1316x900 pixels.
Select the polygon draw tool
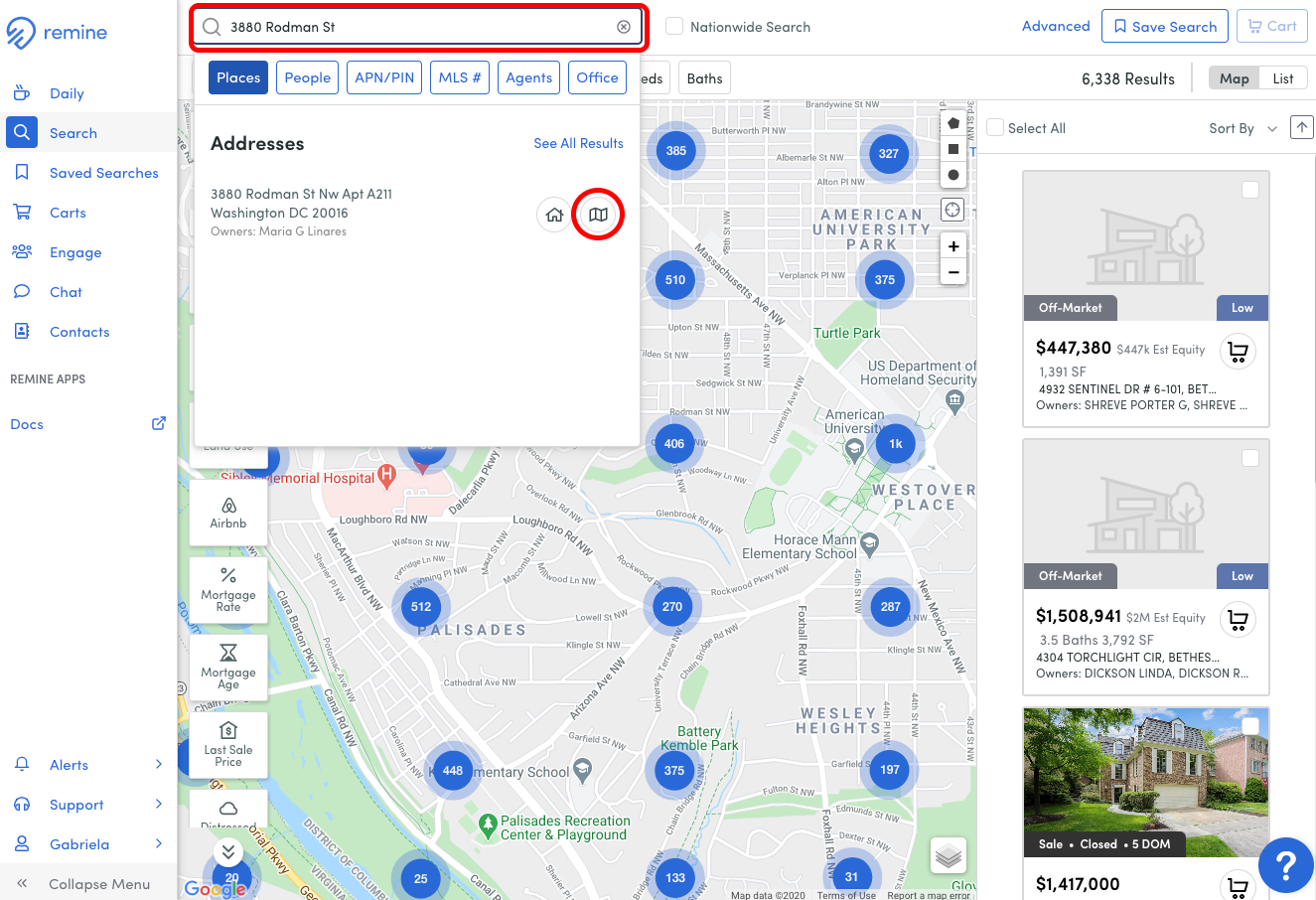click(x=953, y=123)
